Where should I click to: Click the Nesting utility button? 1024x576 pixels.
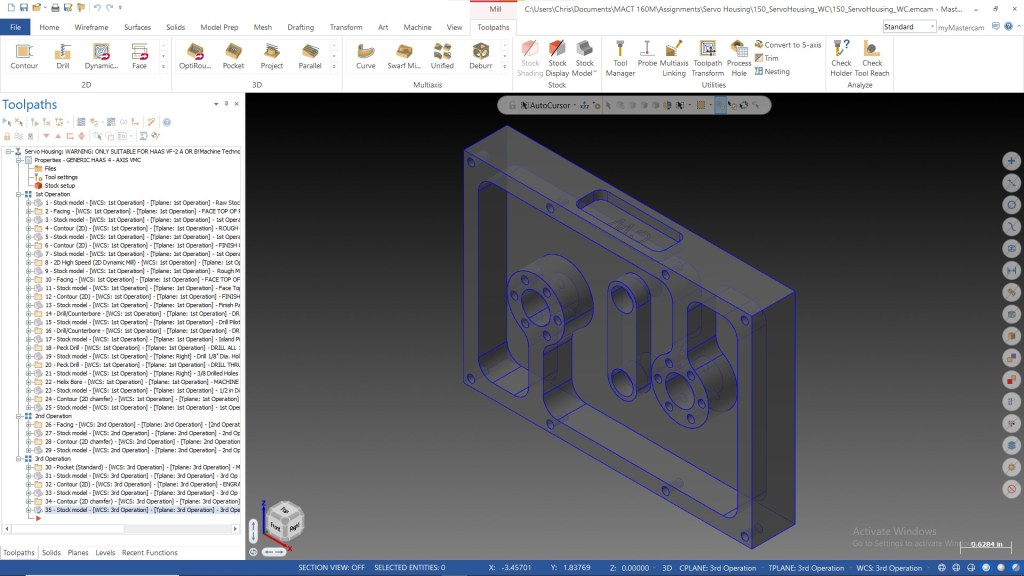coord(772,71)
